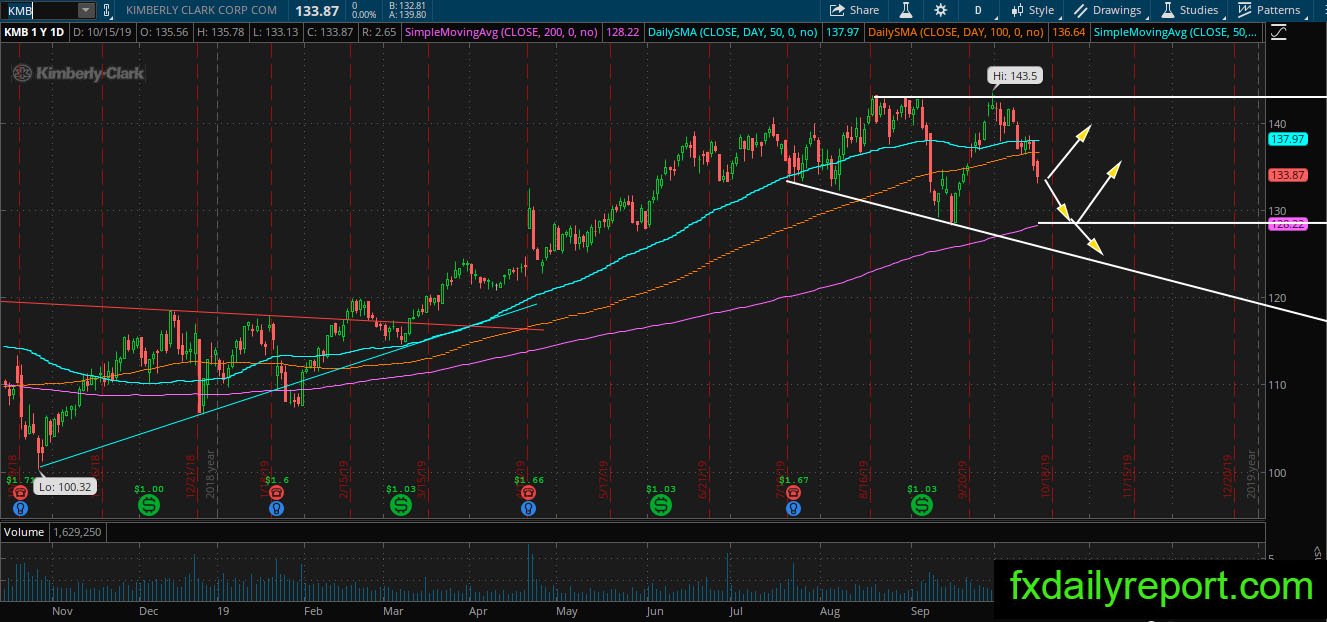This screenshot has height=622, width=1327.
Task: Click into the KMB symbol input field
Action: pyautogui.click(x=40, y=10)
